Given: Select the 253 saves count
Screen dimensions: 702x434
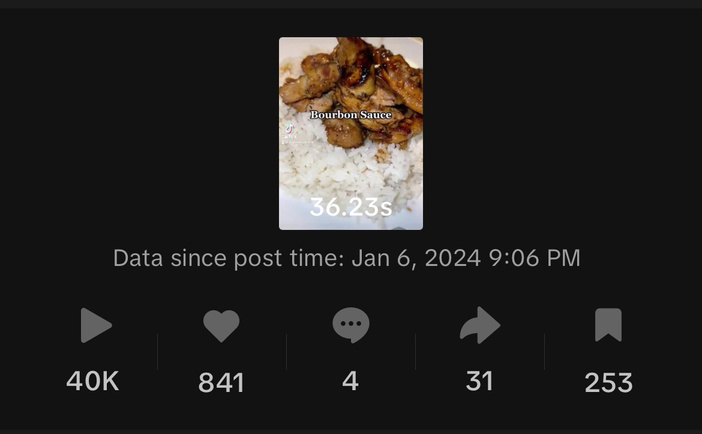Looking at the screenshot, I should coord(608,382).
